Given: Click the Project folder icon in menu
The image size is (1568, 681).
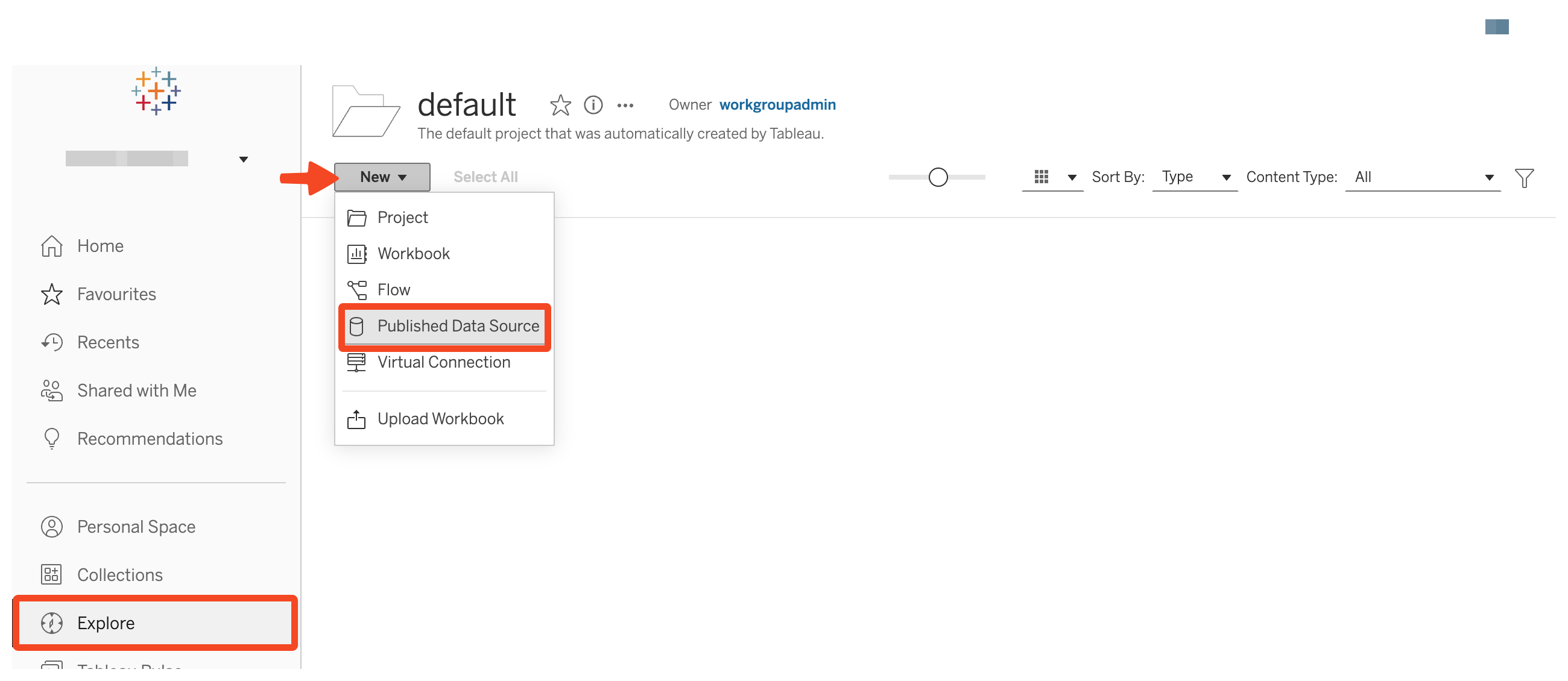Looking at the screenshot, I should (x=356, y=218).
